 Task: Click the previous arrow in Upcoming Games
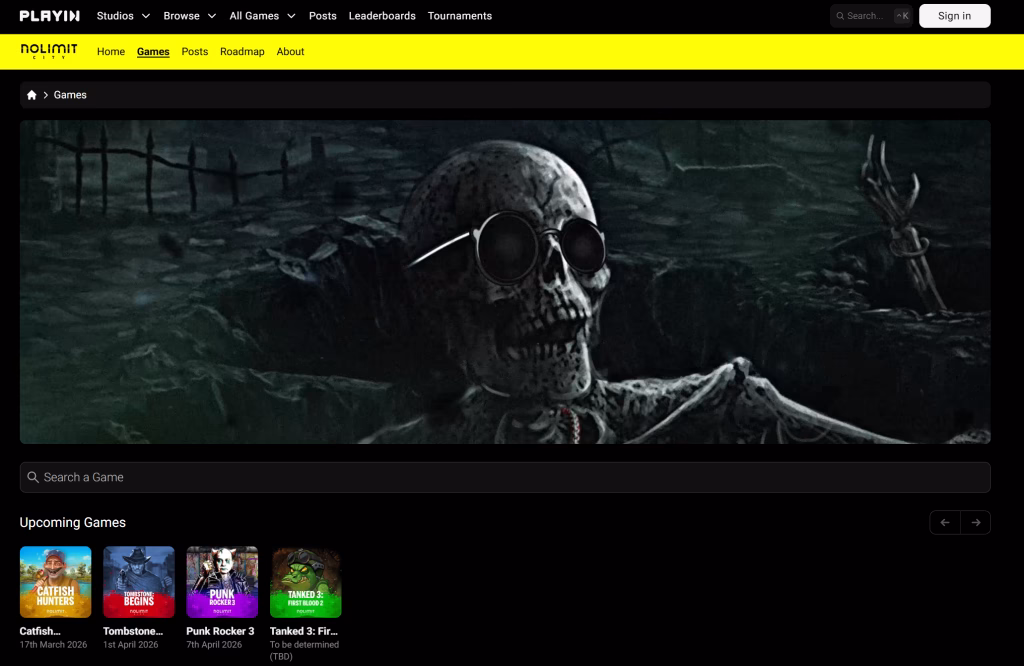[945, 522]
